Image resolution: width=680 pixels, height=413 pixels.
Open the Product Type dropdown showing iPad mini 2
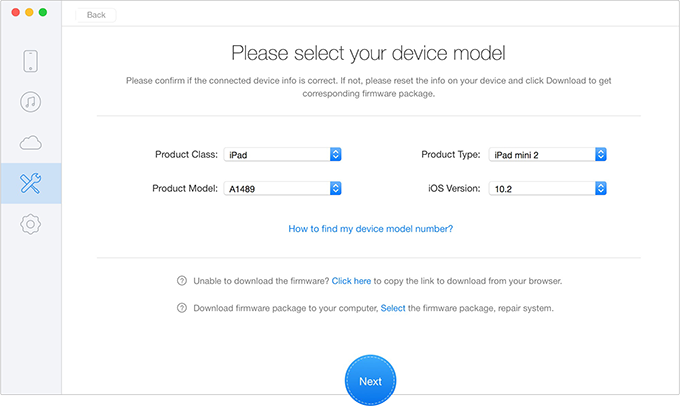pos(548,154)
